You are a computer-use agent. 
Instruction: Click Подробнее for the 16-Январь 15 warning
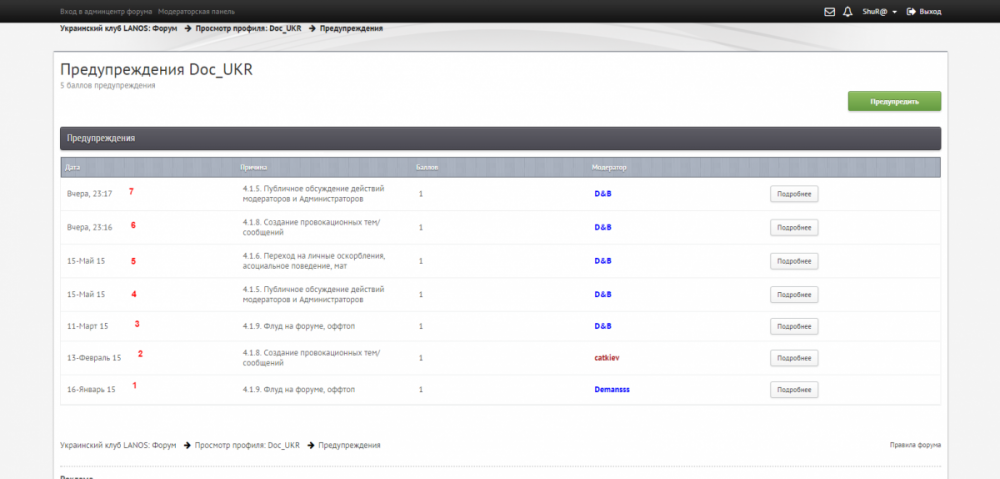click(x=794, y=389)
